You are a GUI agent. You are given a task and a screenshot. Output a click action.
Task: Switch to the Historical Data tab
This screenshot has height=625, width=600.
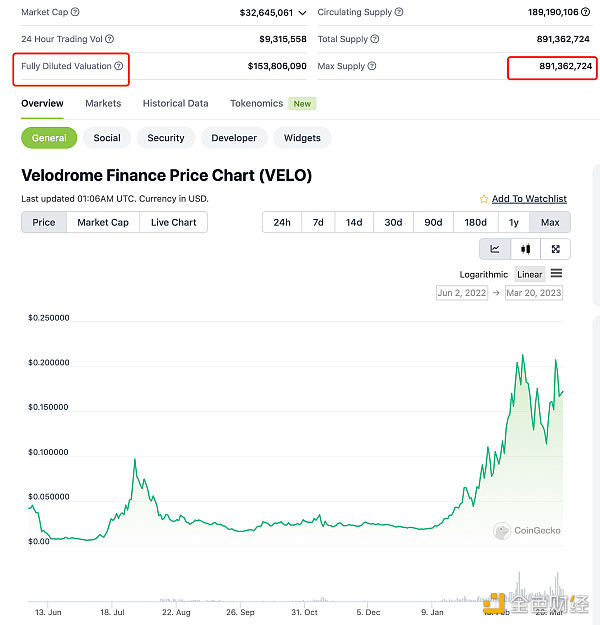tap(175, 103)
